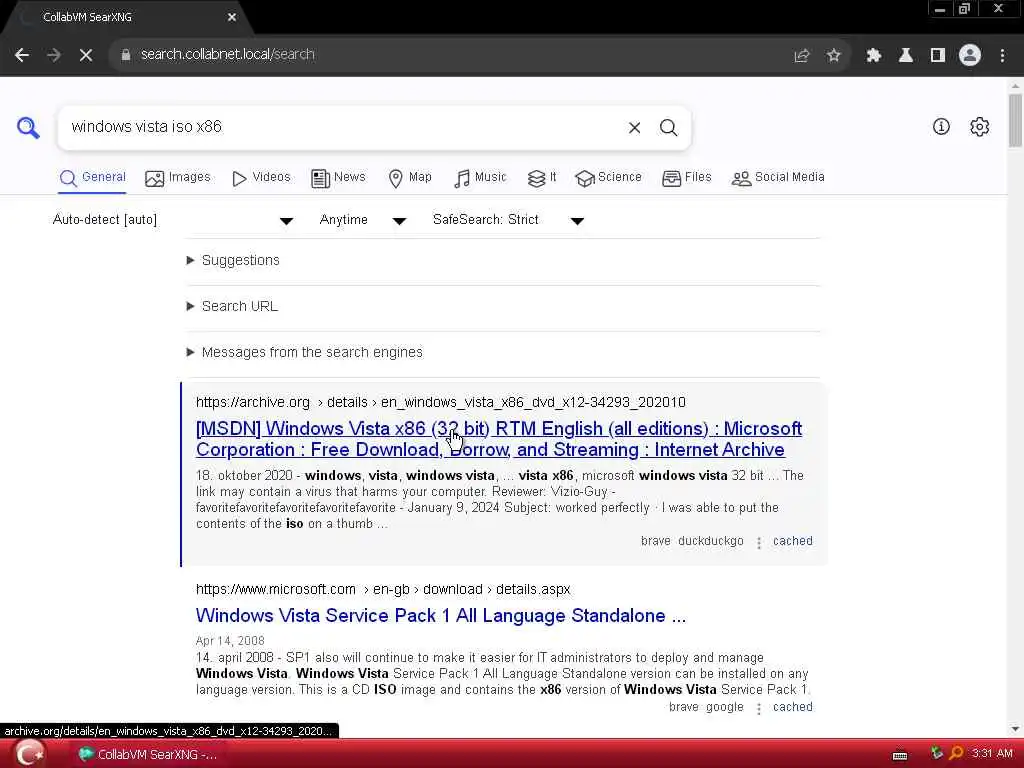Click the network tray icon
1024x768 pixels.
(937, 754)
